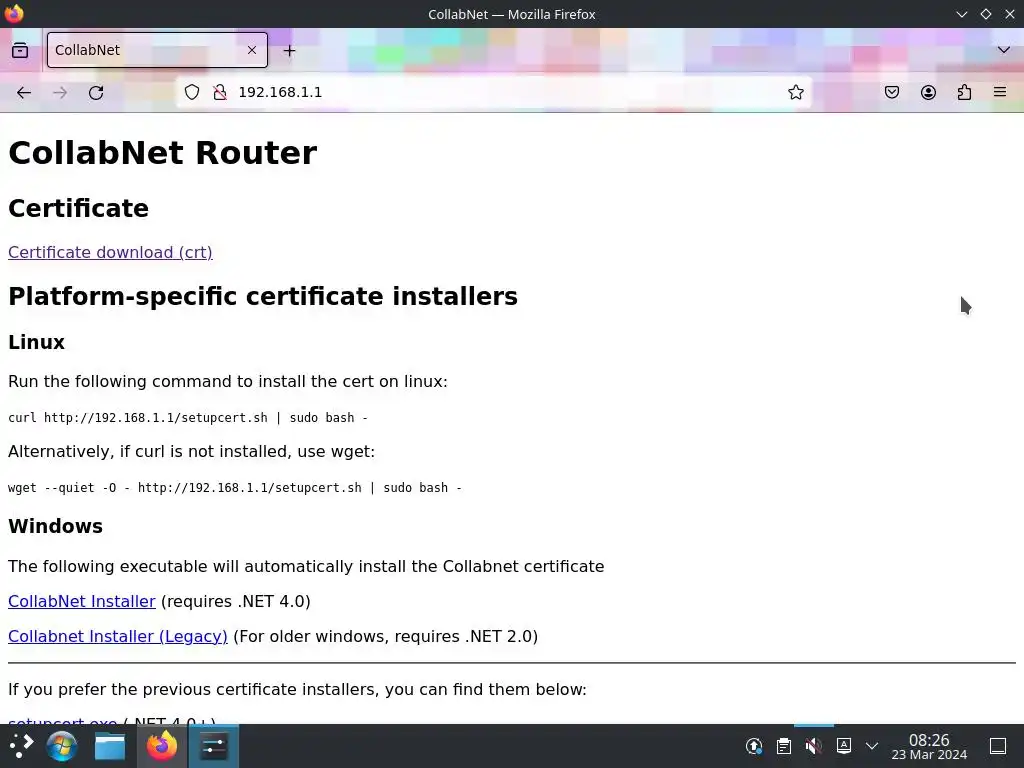
Task: Minimize the Firefox window
Action: pos(961,14)
